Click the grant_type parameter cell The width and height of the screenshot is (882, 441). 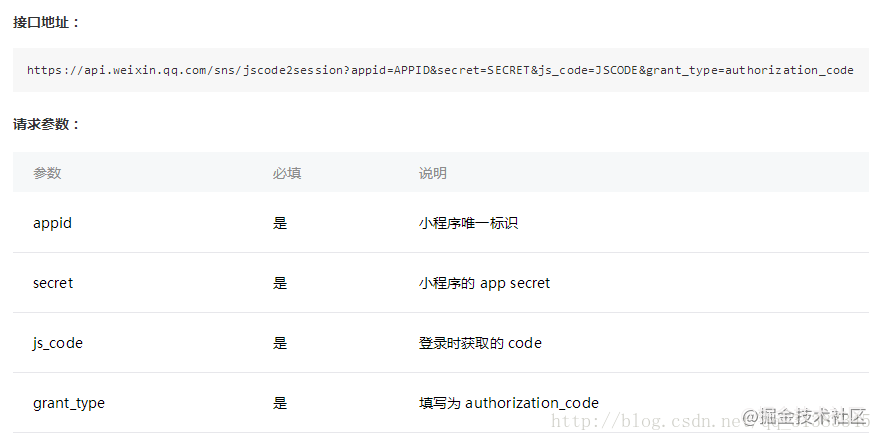point(69,403)
